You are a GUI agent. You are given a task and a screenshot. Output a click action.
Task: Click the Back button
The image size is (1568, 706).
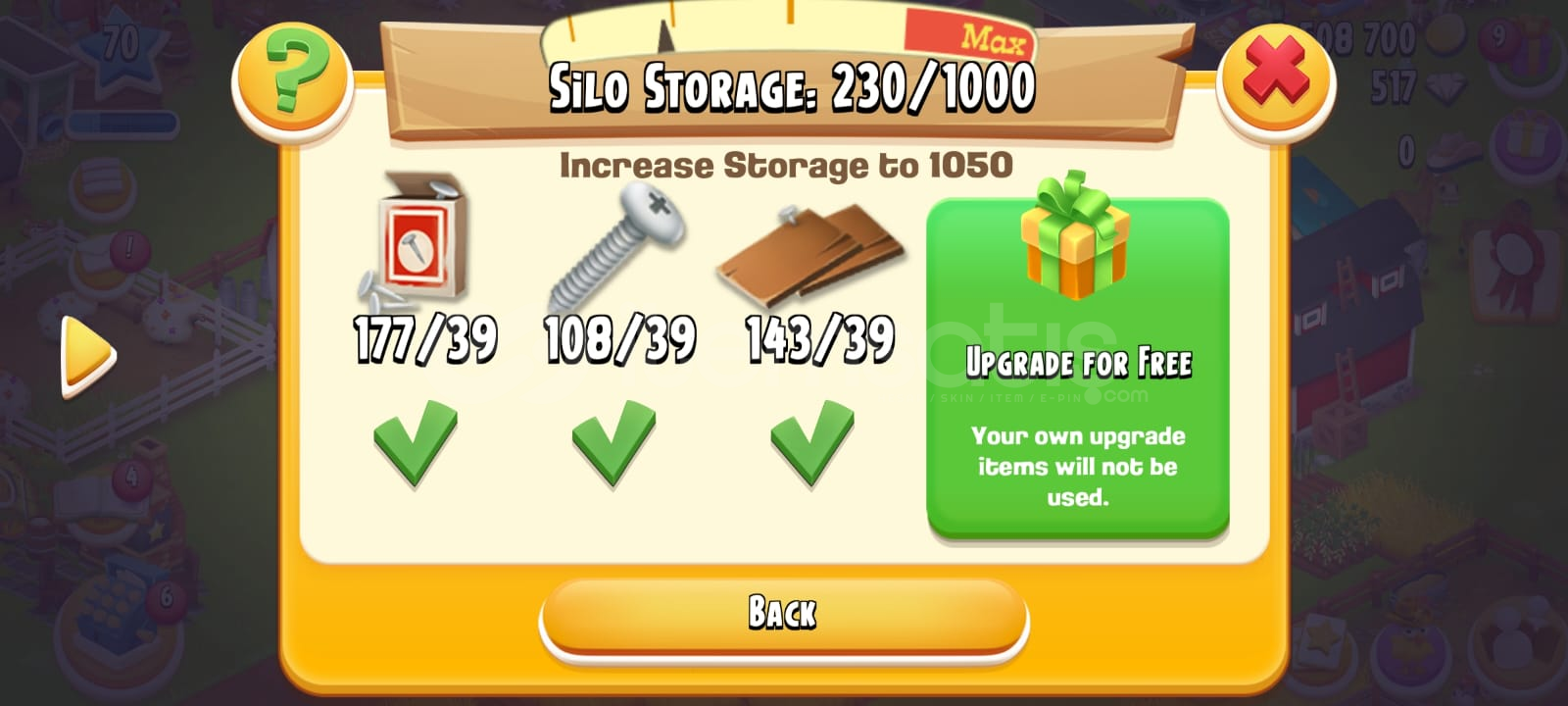783,615
